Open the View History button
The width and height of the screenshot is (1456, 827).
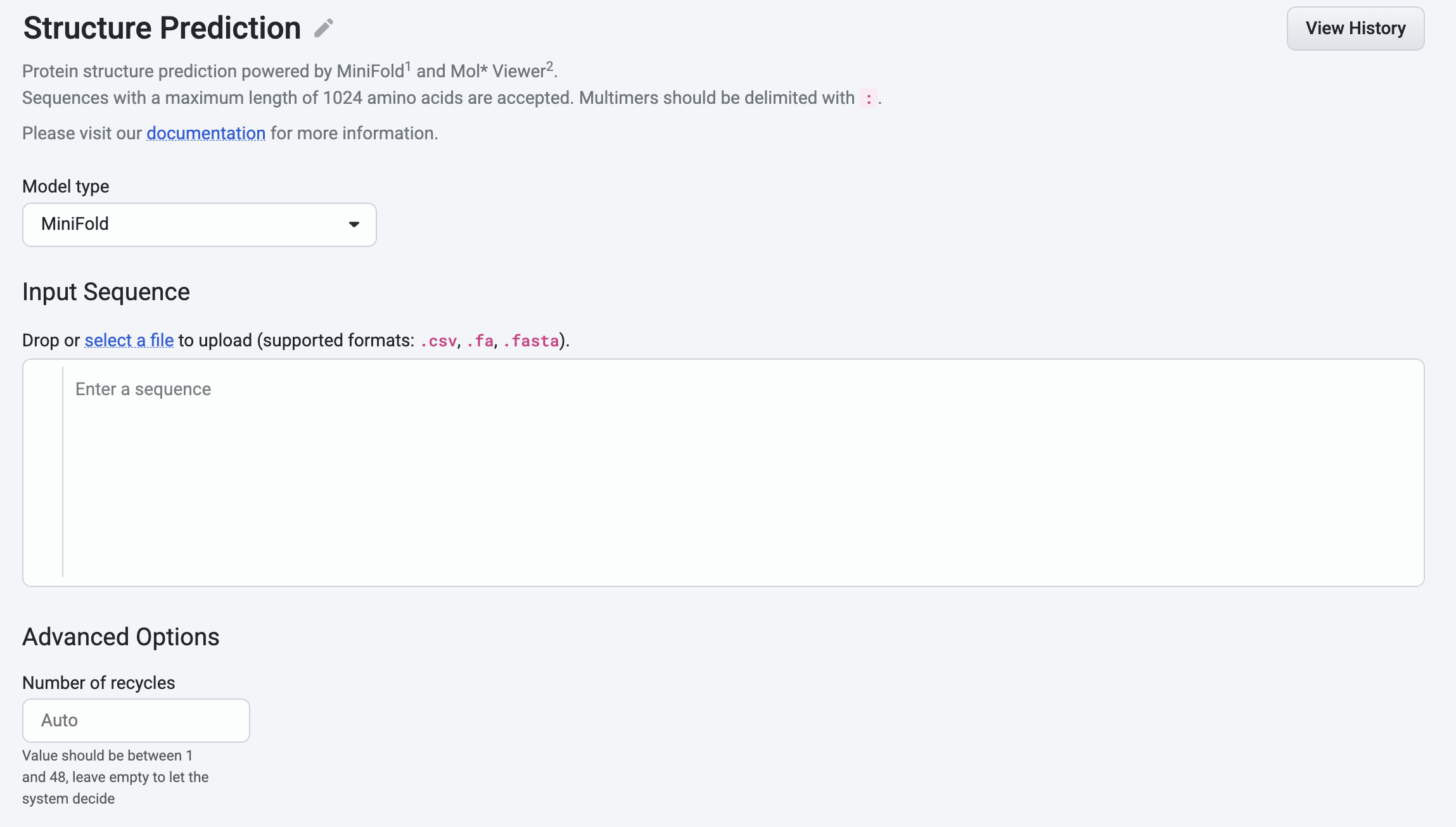pos(1355,28)
